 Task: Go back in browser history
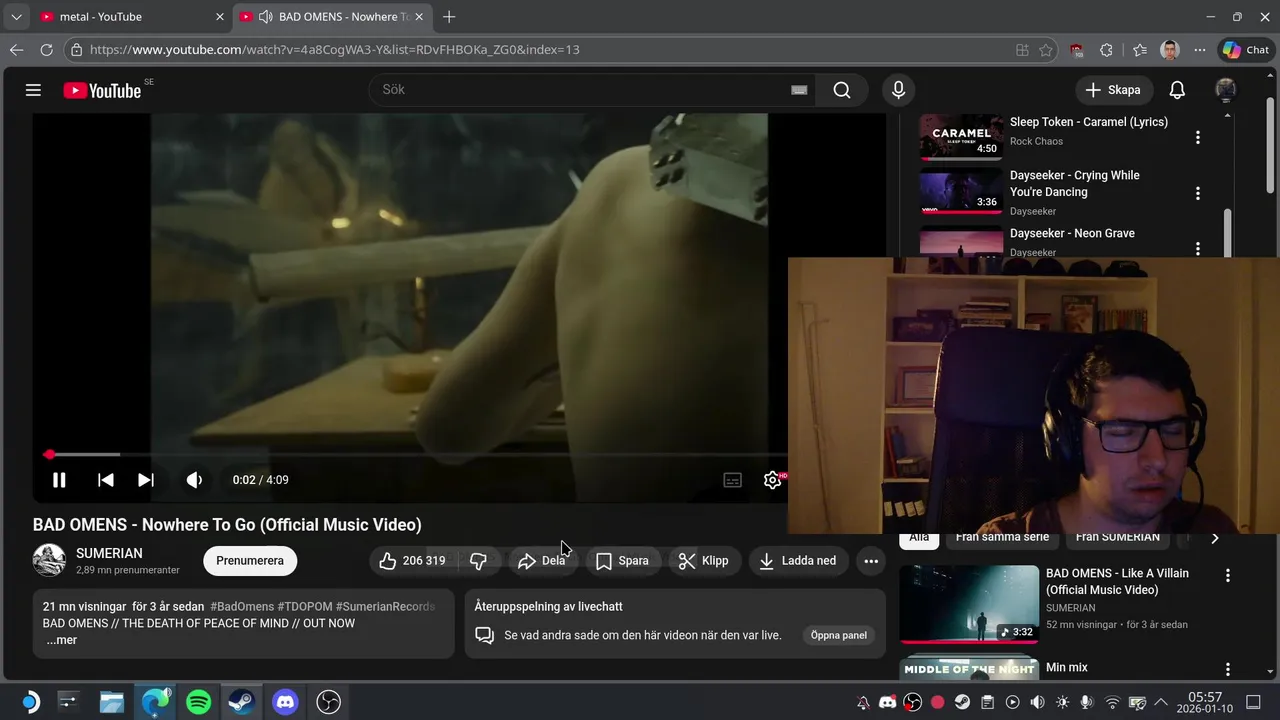(x=16, y=50)
